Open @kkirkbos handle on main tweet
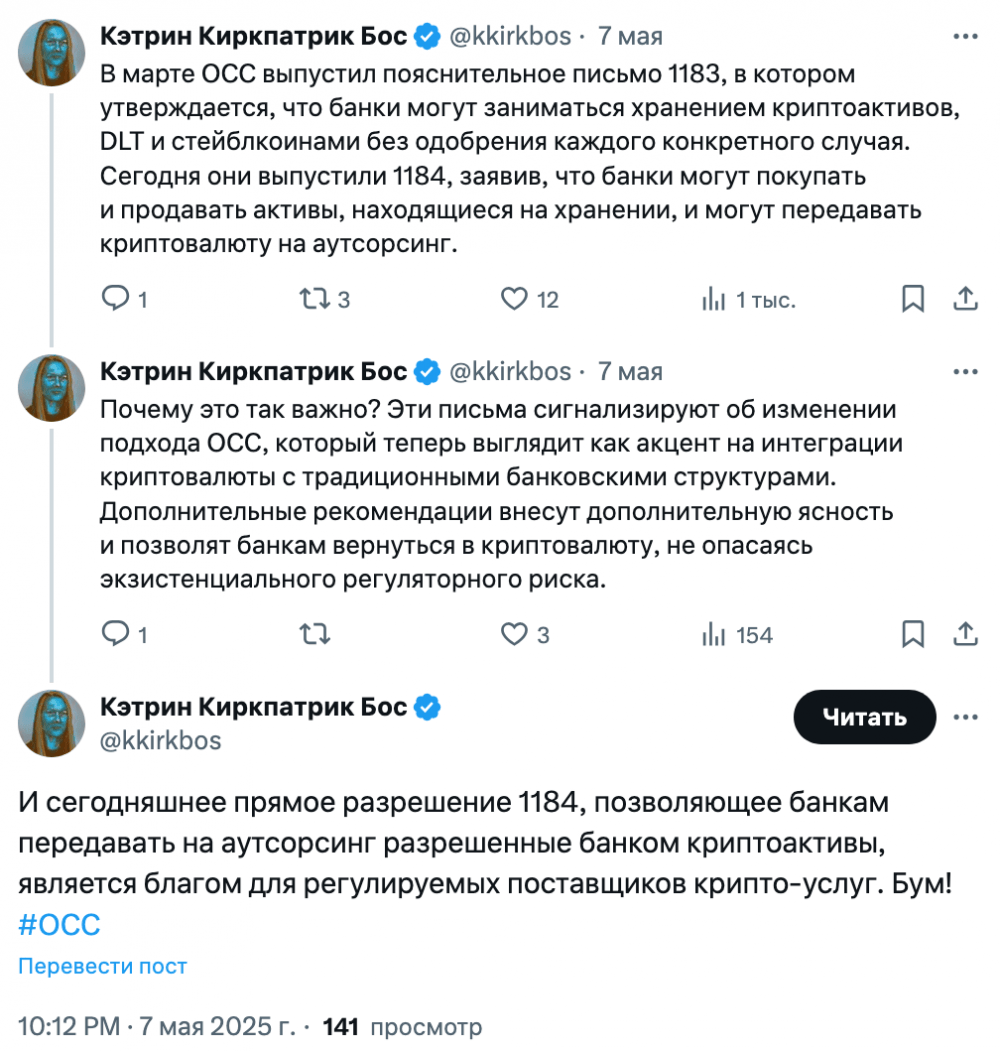Image resolution: width=1000 pixels, height=1051 pixels. (x=160, y=741)
